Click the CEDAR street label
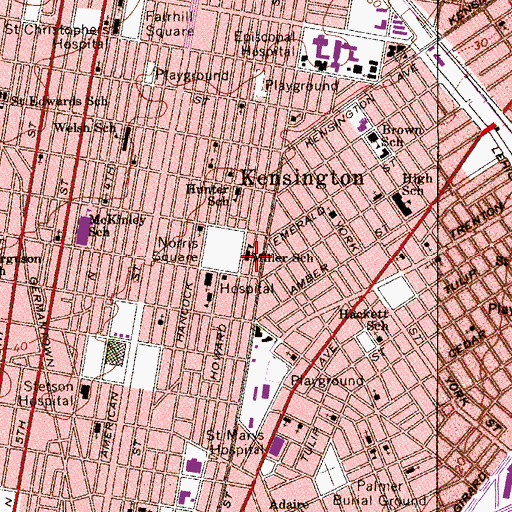512x512 pixels. 468,344
